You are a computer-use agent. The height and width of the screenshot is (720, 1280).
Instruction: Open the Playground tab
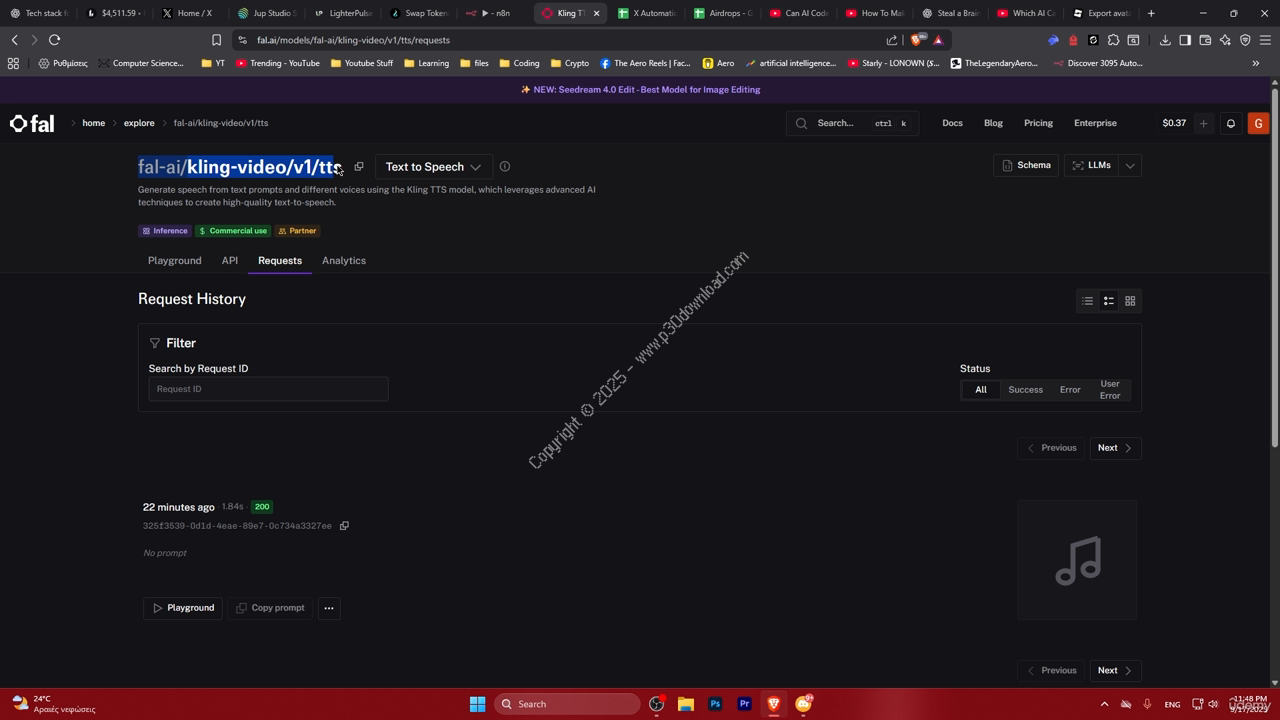pos(175,261)
